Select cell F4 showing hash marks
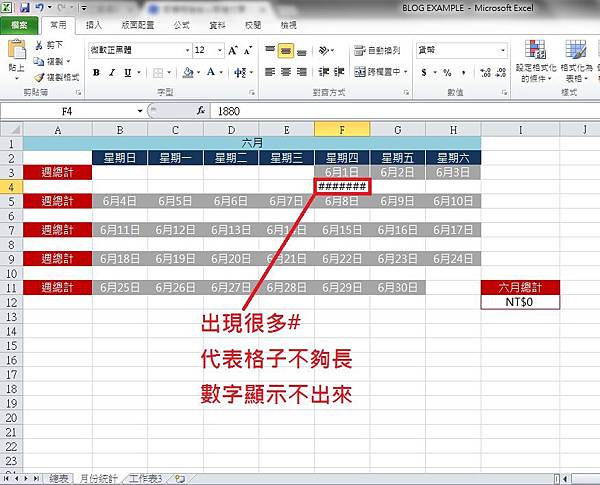This screenshot has height=485, width=600. (x=342, y=186)
